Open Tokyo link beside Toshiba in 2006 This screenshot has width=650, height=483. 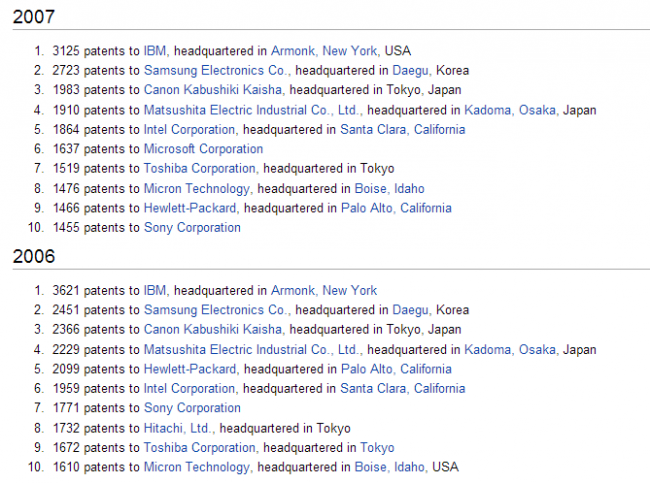tap(377, 448)
